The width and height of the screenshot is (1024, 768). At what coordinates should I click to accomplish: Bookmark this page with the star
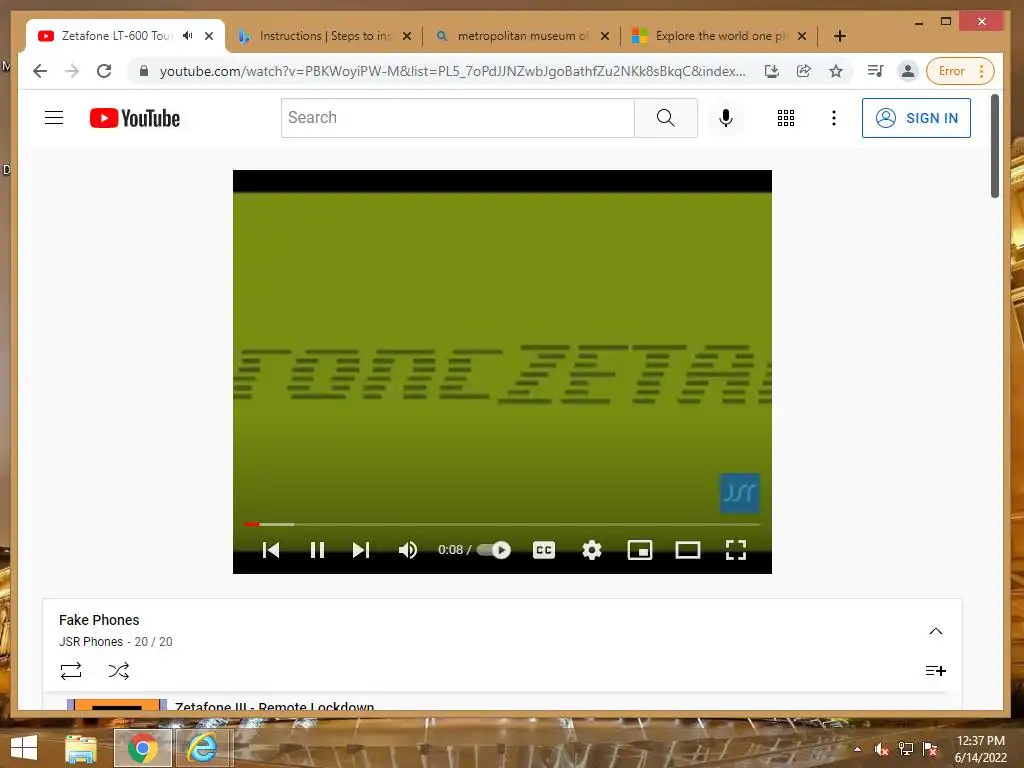836,71
